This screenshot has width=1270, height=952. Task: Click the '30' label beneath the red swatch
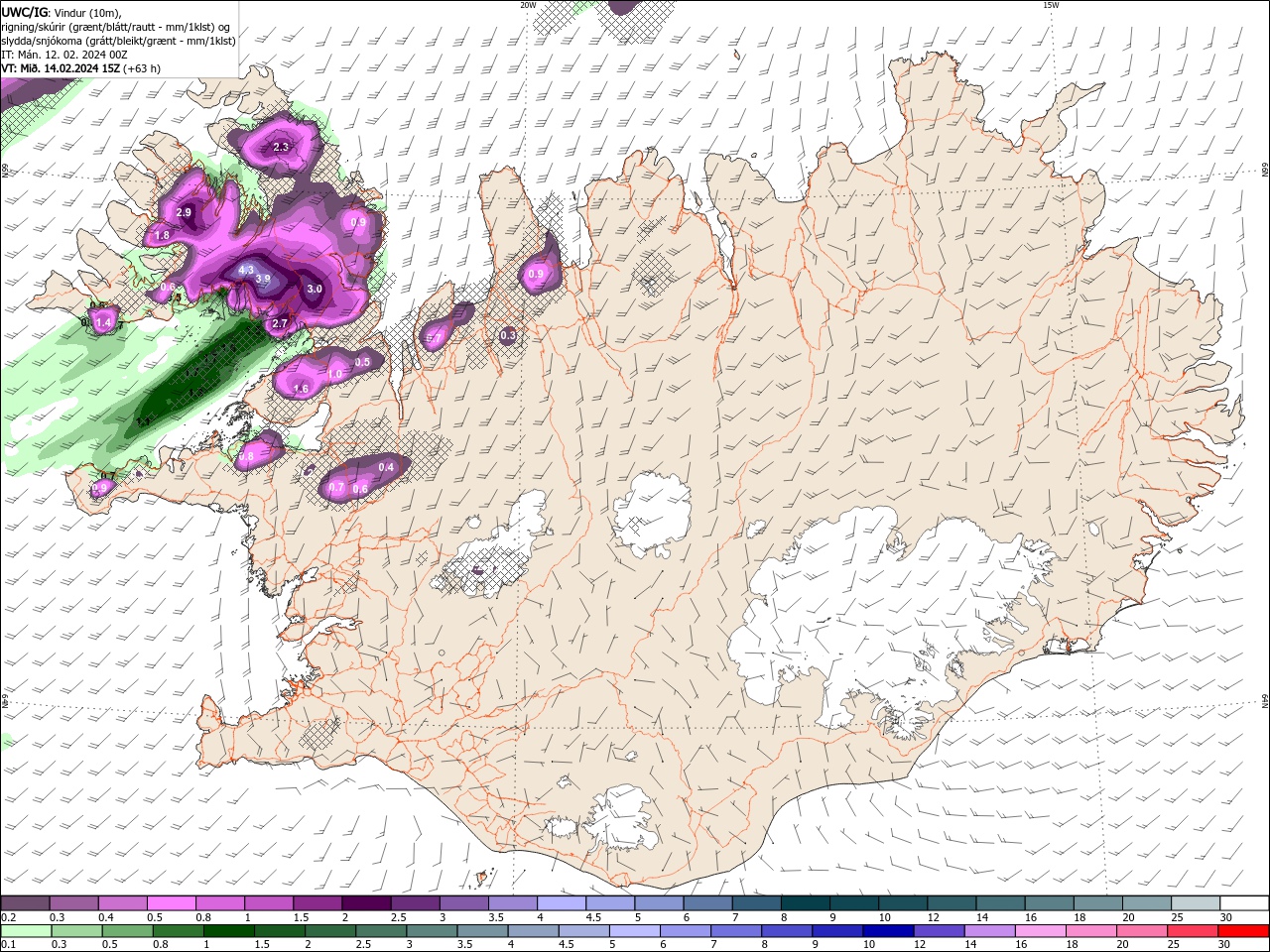1225,945
